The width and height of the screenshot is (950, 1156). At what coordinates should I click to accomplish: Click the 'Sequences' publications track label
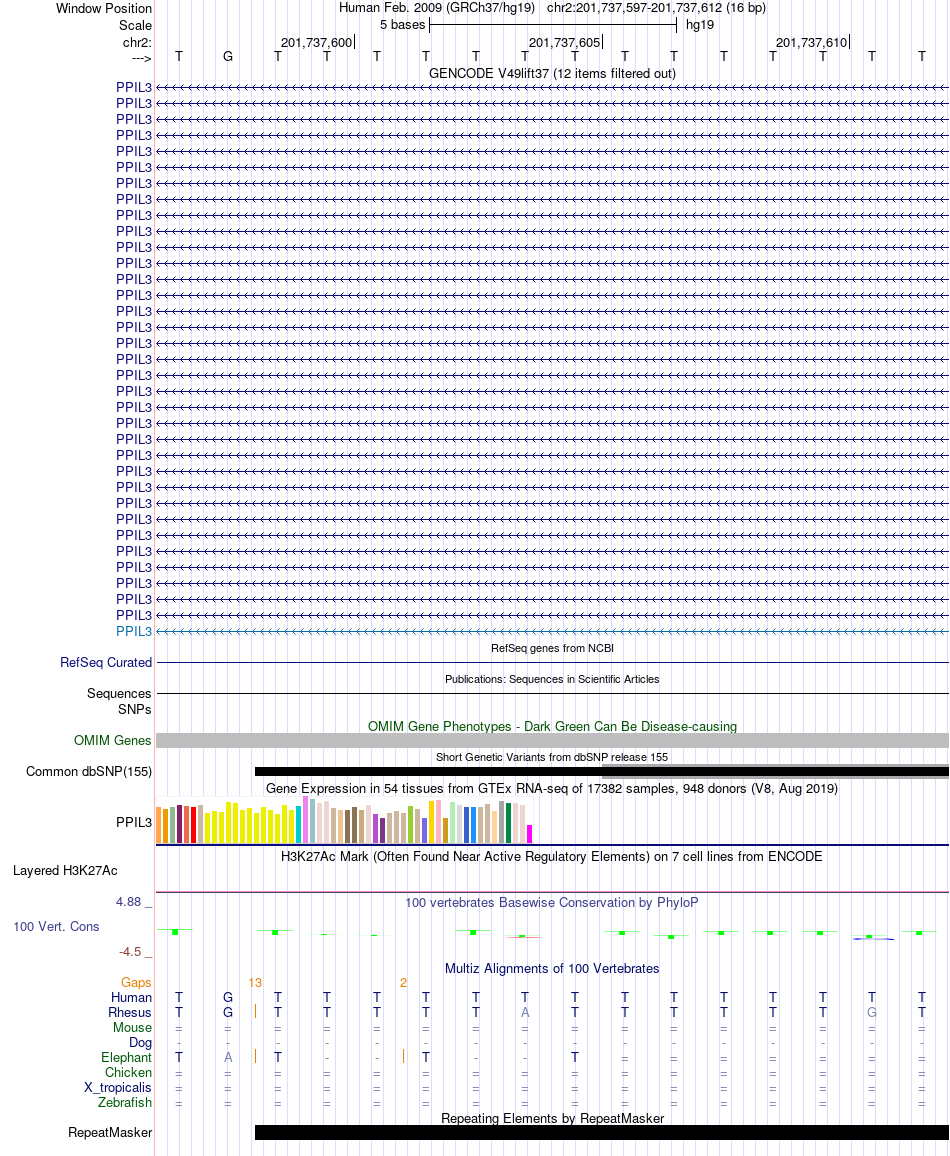pyautogui.click(x=119, y=693)
